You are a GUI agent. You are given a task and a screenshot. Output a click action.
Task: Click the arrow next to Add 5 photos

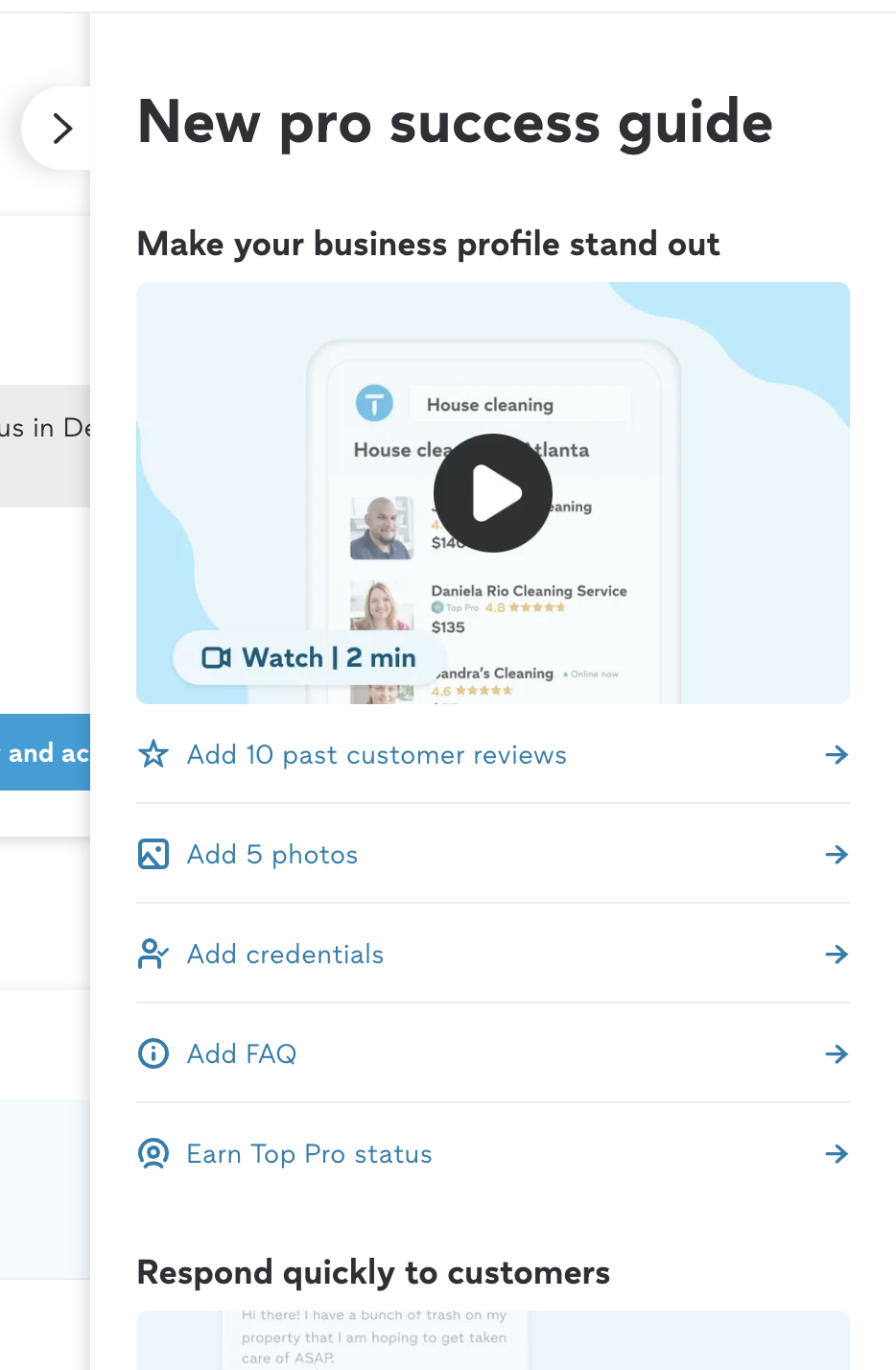(837, 854)
